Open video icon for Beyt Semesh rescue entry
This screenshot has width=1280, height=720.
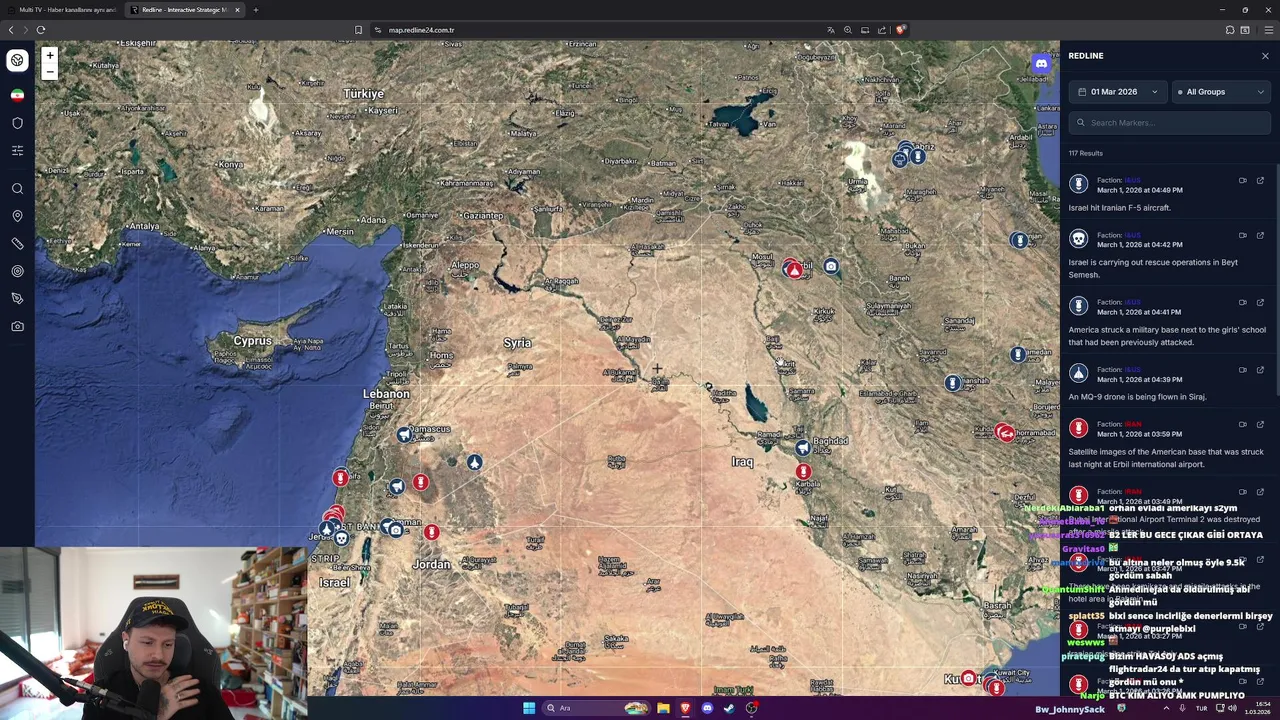(x=1243, y=235)
